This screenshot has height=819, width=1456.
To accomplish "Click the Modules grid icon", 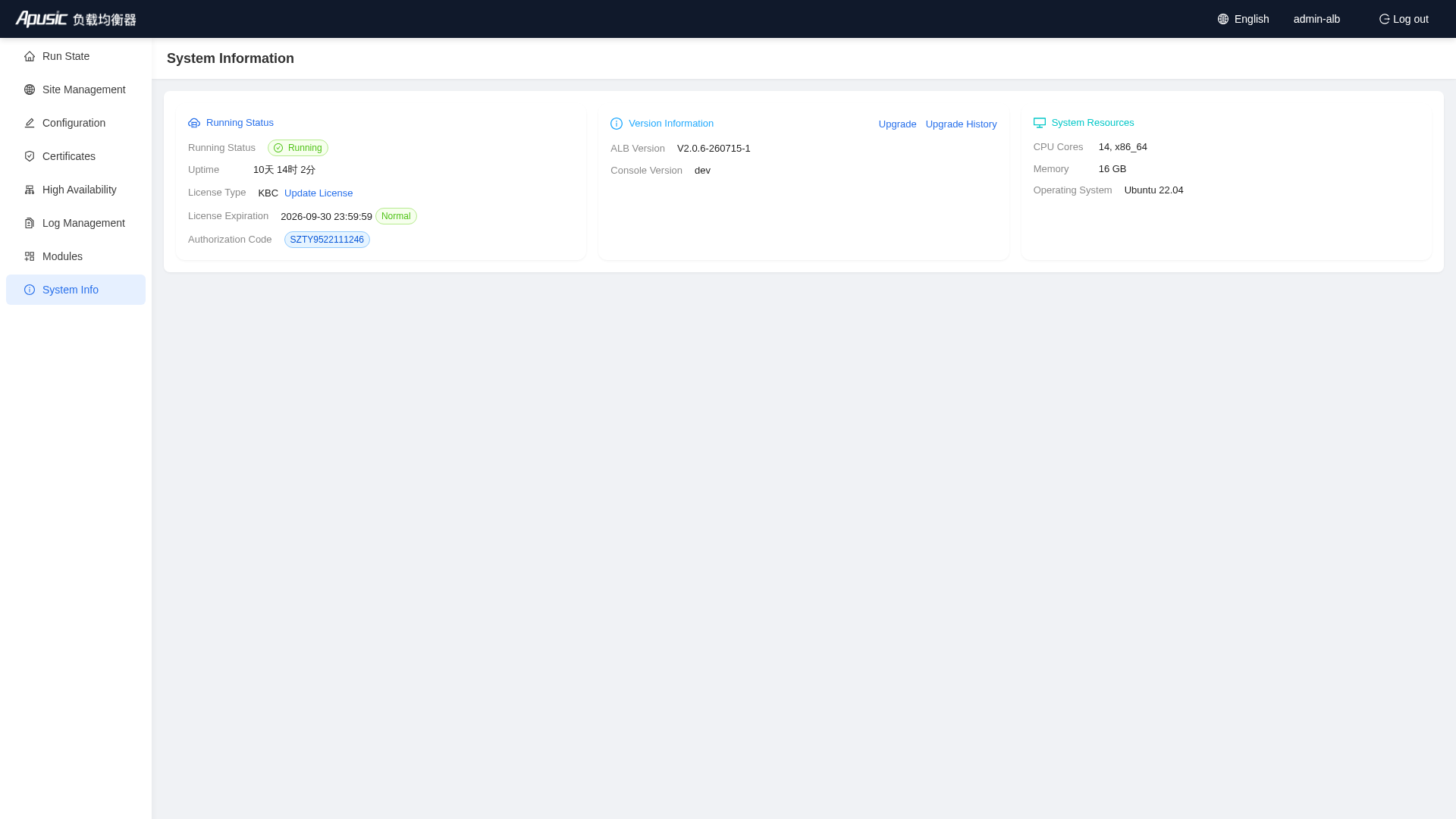I will (x=30, y=256).
